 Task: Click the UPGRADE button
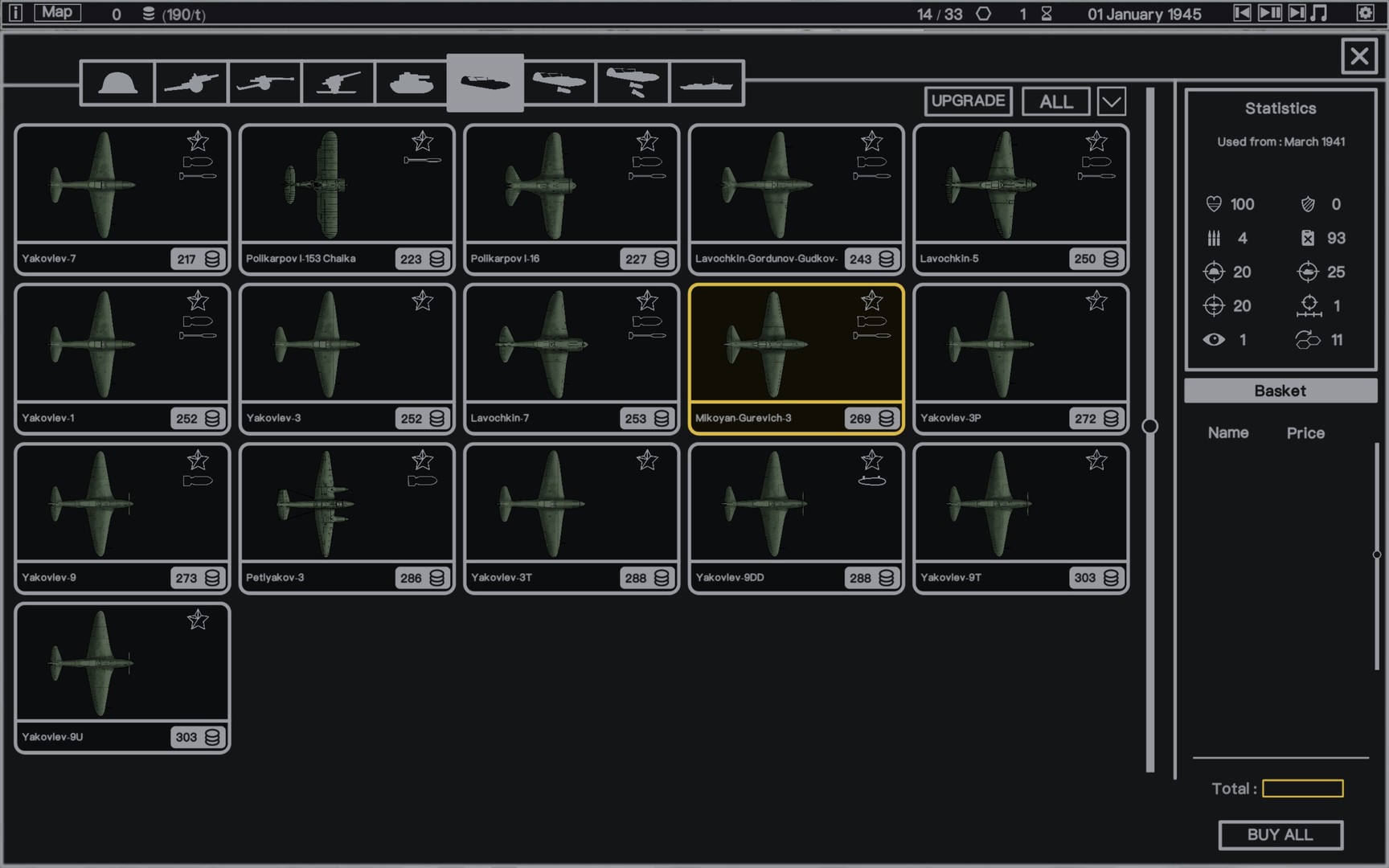(968, 101)
